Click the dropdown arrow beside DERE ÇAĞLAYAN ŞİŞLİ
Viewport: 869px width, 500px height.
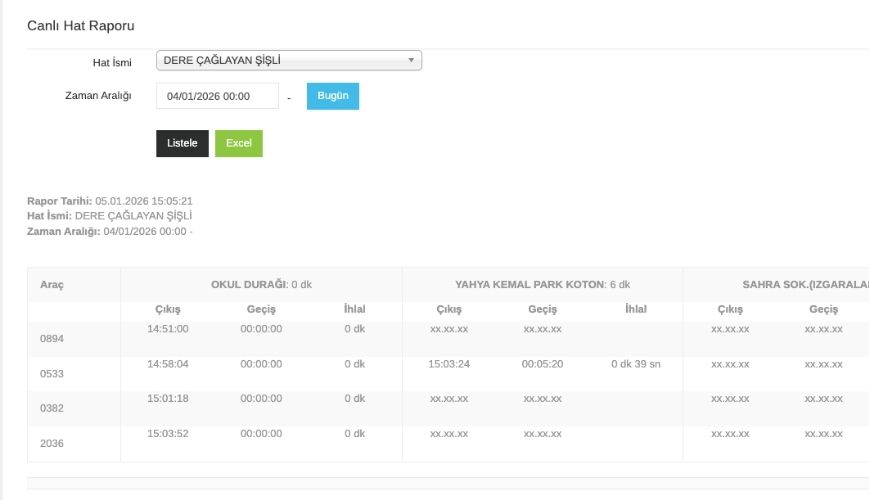(x=411, y=61)
